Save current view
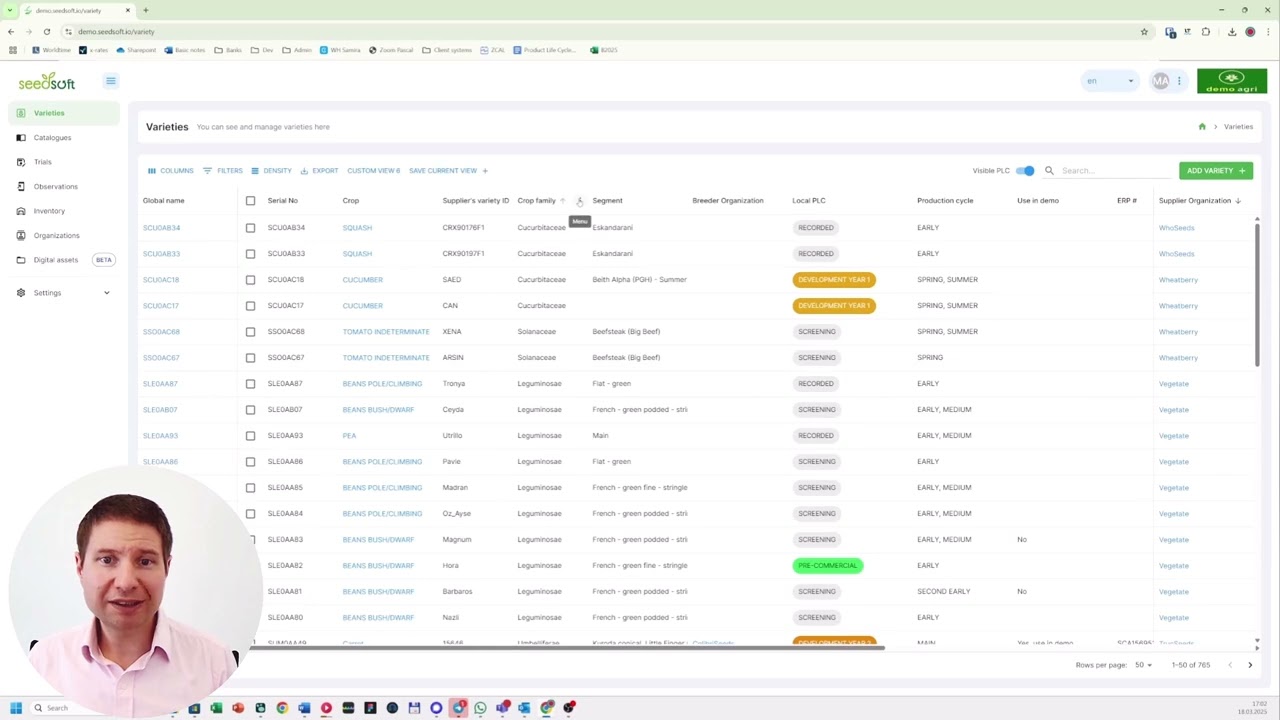This screenshot has height=720, width=1280. pos(443,171)
